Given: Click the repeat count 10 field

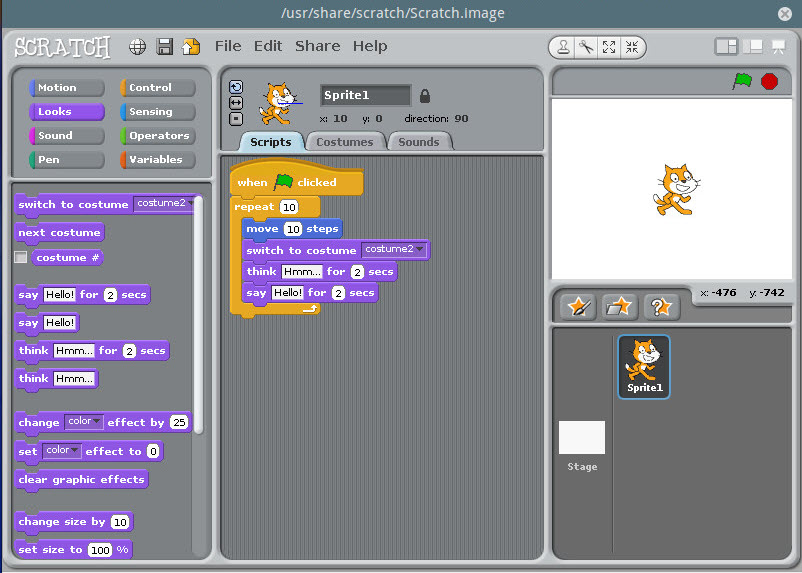Looking at the screenshot, I should pos(289,207).
